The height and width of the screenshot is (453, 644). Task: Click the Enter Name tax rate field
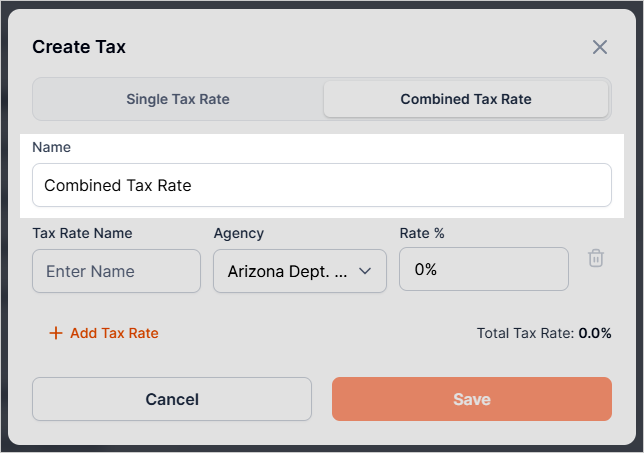116,271
